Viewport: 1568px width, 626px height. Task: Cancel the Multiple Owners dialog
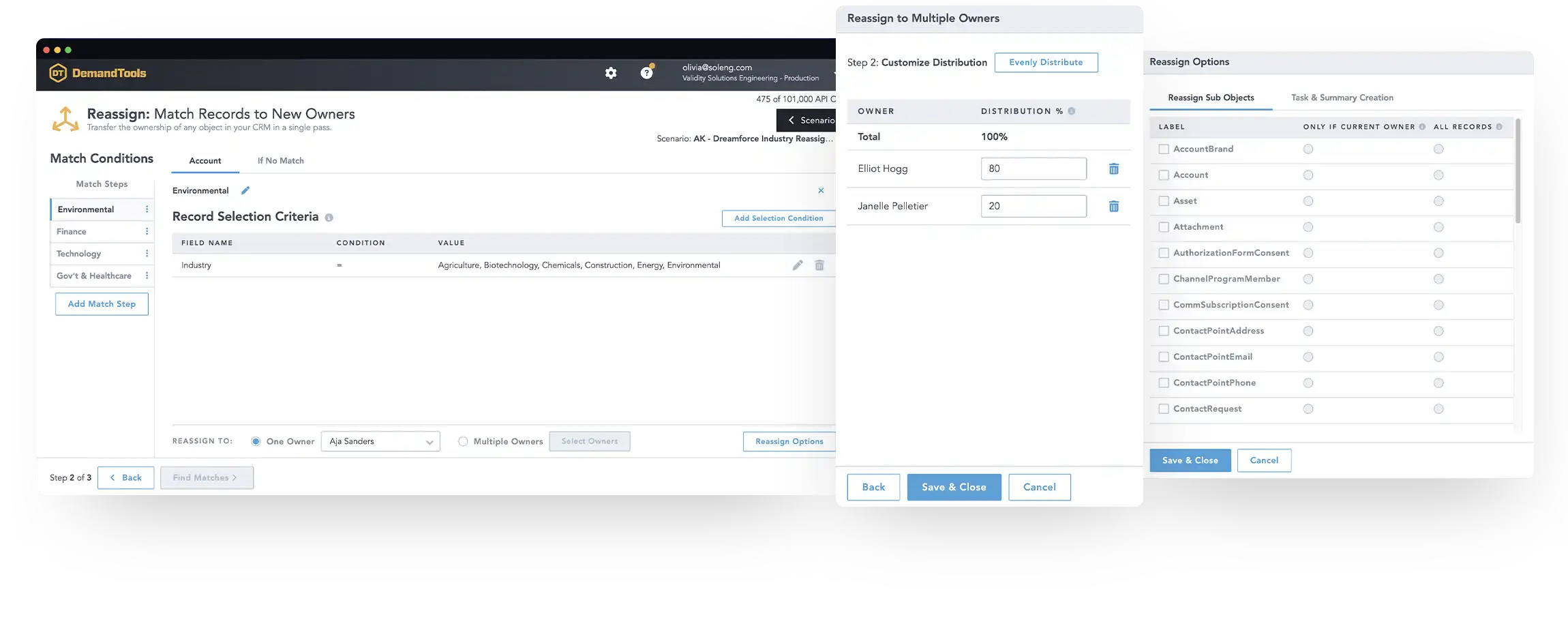click(x=1040, y=487)
